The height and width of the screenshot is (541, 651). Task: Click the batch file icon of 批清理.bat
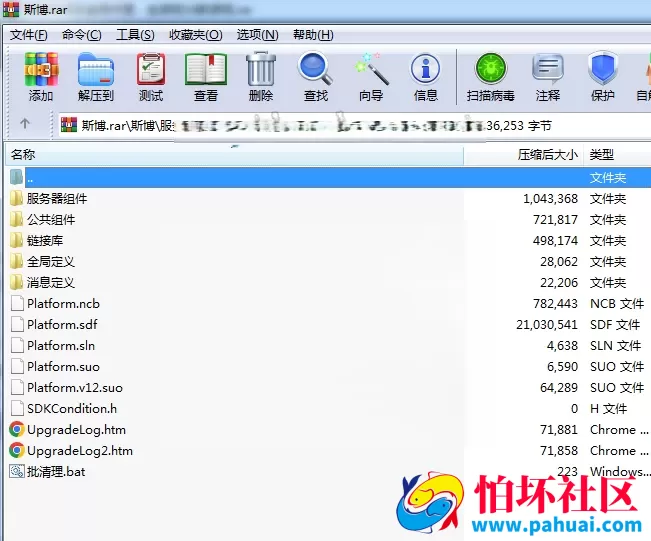click(17, 472)
